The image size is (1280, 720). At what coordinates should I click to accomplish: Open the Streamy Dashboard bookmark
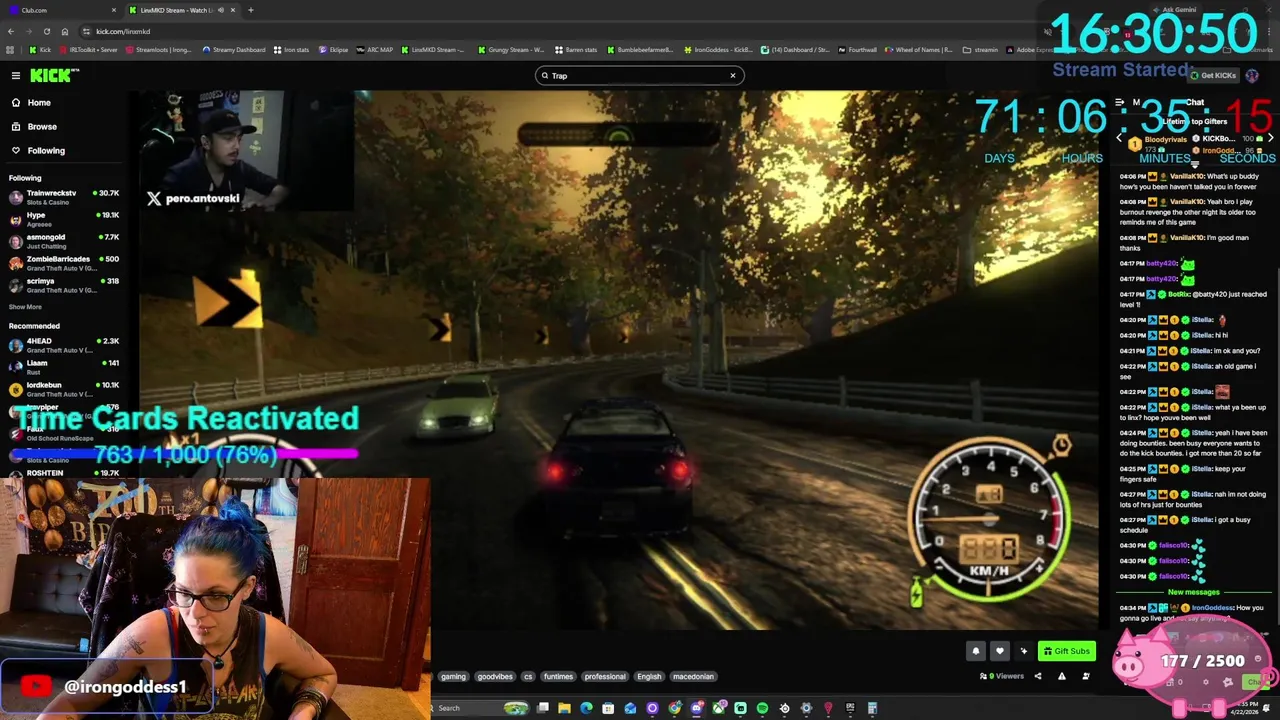[x=234, y=50]
